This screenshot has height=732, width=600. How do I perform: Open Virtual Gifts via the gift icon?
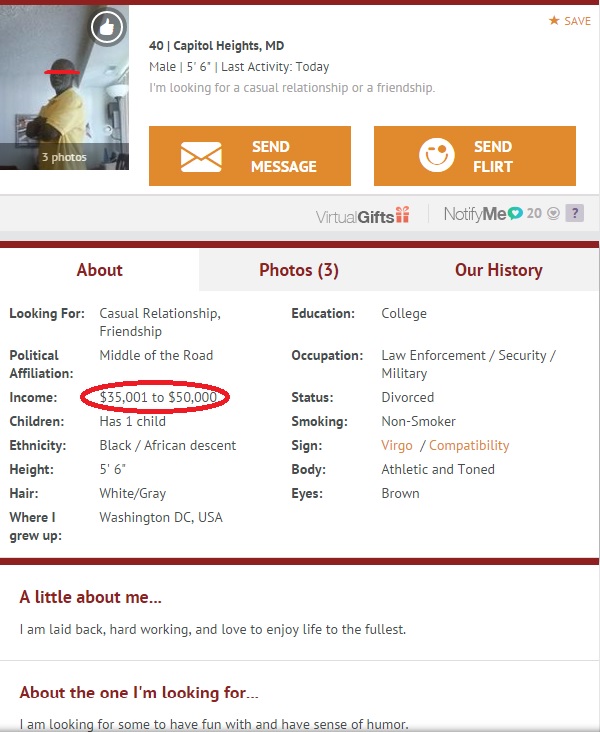(x=401, y=213)
